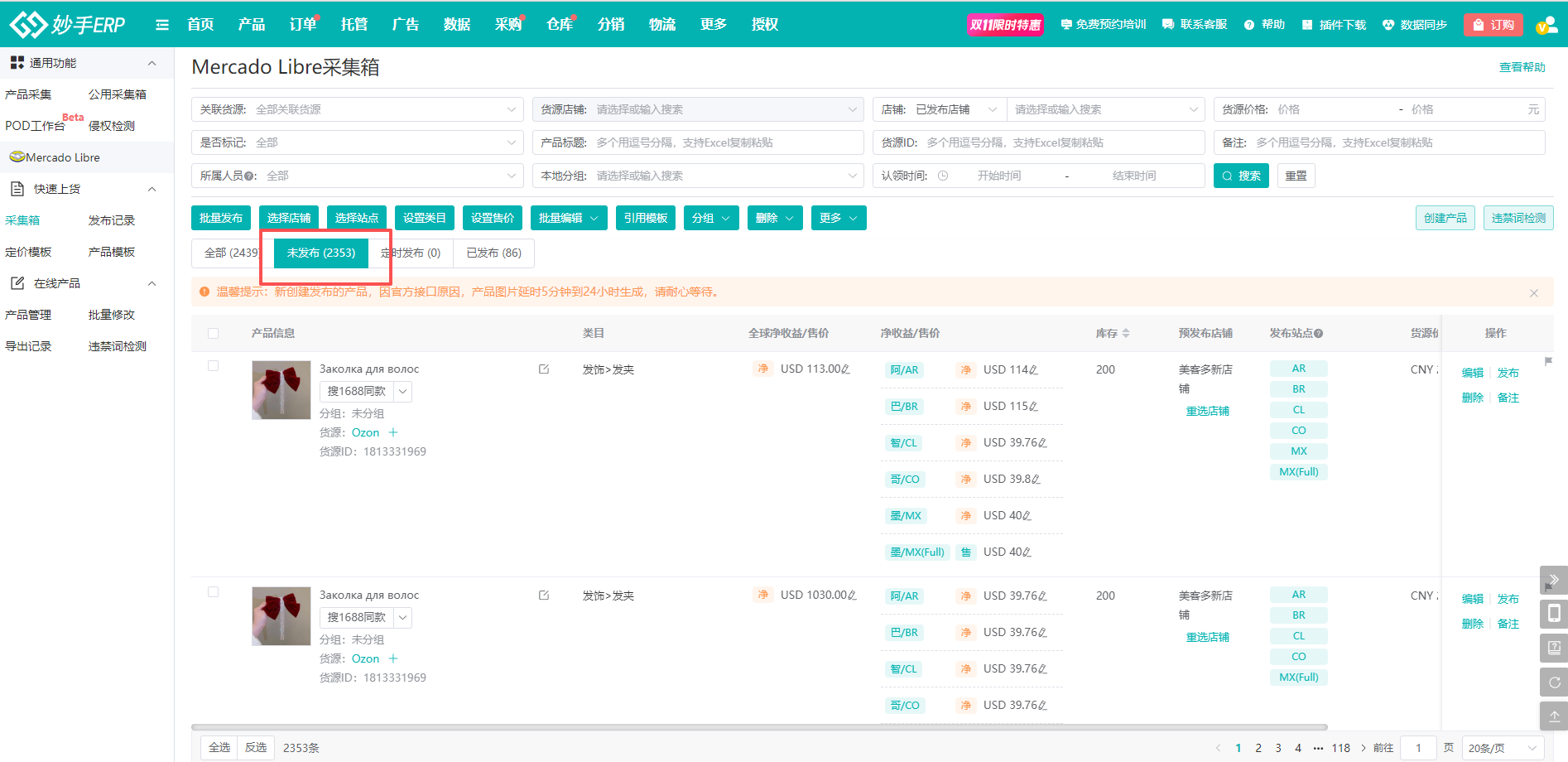
Task: Click 重选店铺 link in first row
Action: pyautogui.click(x=1207, y=411)
